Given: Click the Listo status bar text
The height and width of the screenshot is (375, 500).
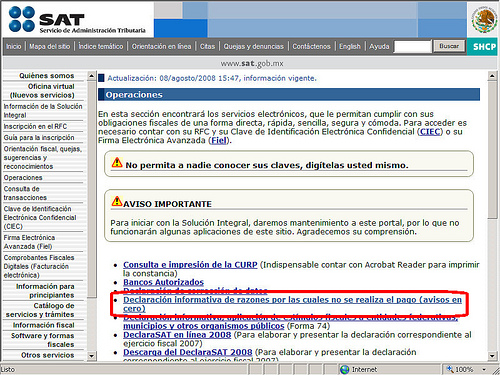Looking at the screenshot, I should (8, 369).
